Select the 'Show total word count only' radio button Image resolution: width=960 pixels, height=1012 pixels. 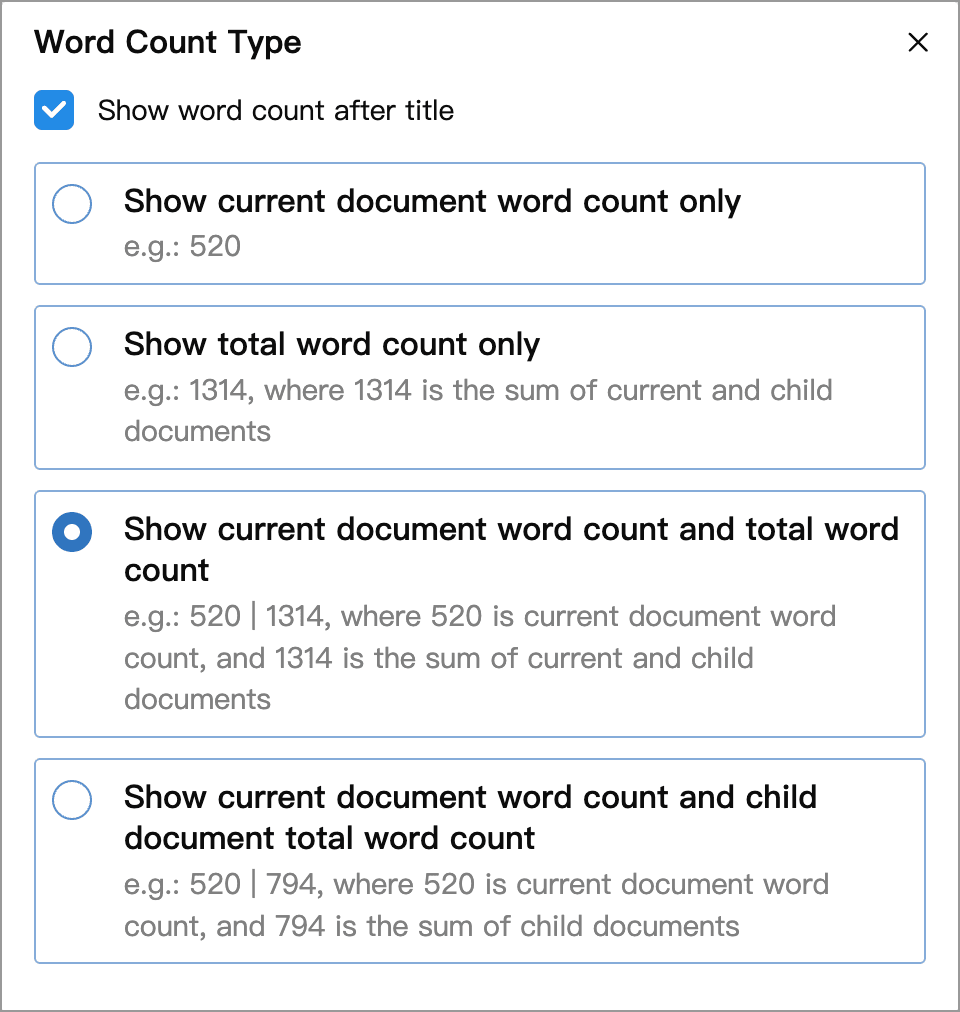click(72, 347)
